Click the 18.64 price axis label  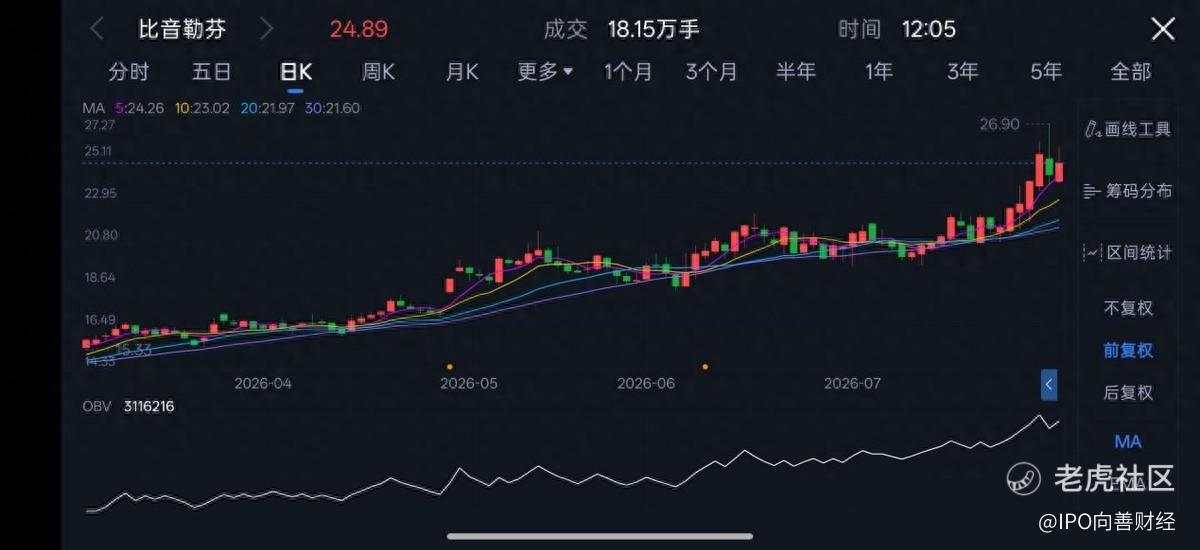pyautogui.click(x=100, y=277)
